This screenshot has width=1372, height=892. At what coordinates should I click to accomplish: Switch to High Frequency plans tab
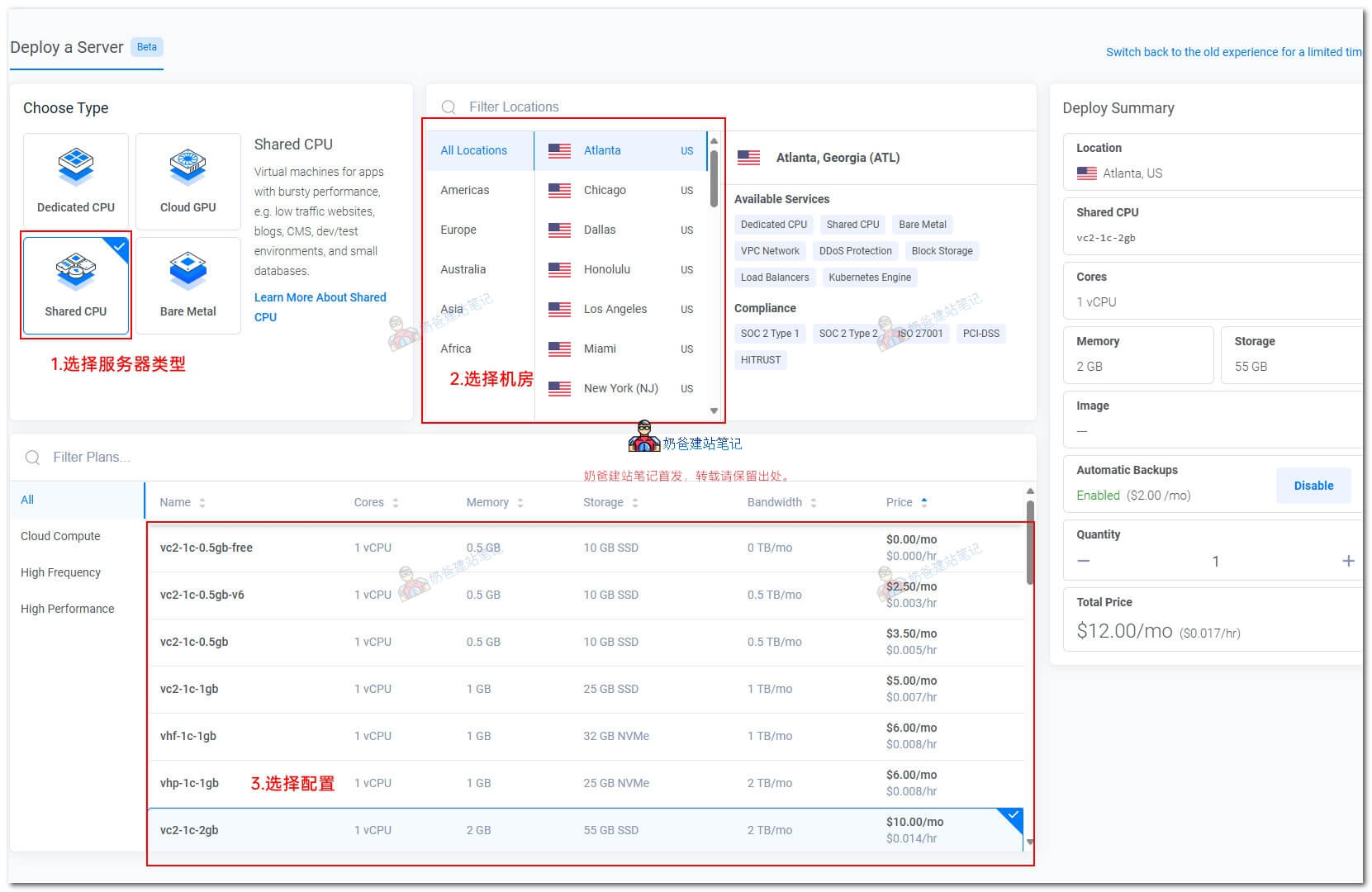[x=60, y=572]
